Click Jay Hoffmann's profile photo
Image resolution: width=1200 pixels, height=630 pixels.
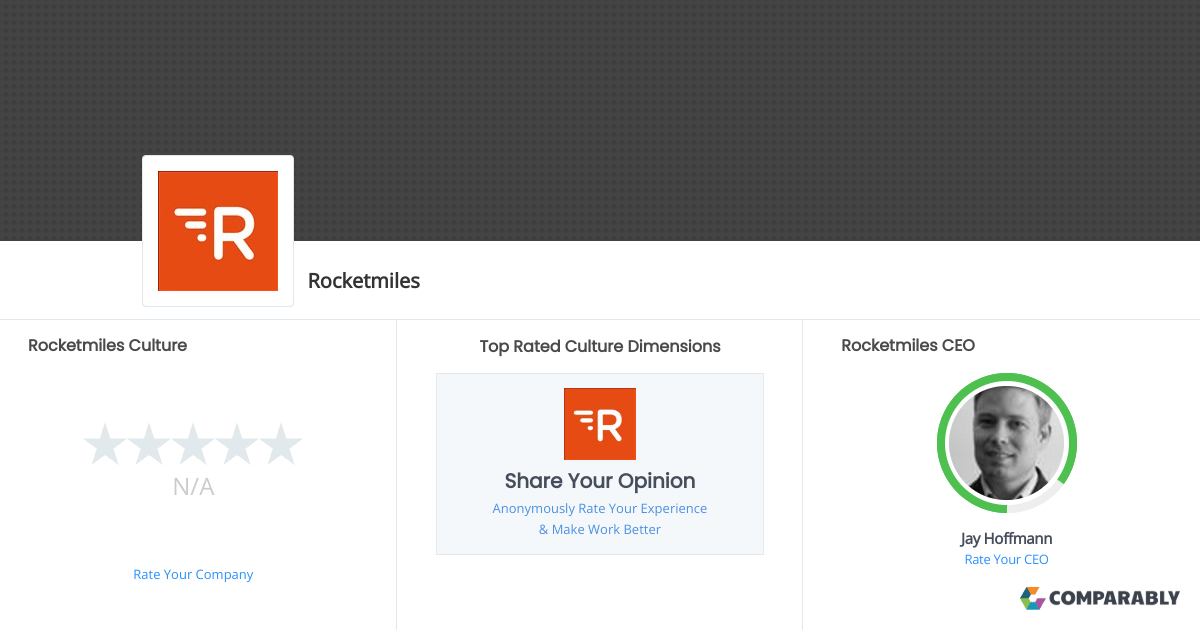click(1006, 443)
